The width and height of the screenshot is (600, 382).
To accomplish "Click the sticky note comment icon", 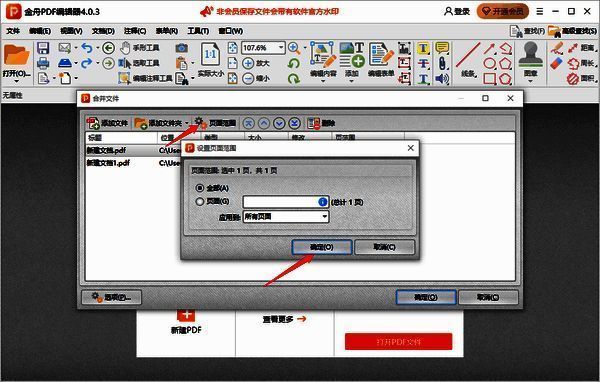I will tap(442, 48).
